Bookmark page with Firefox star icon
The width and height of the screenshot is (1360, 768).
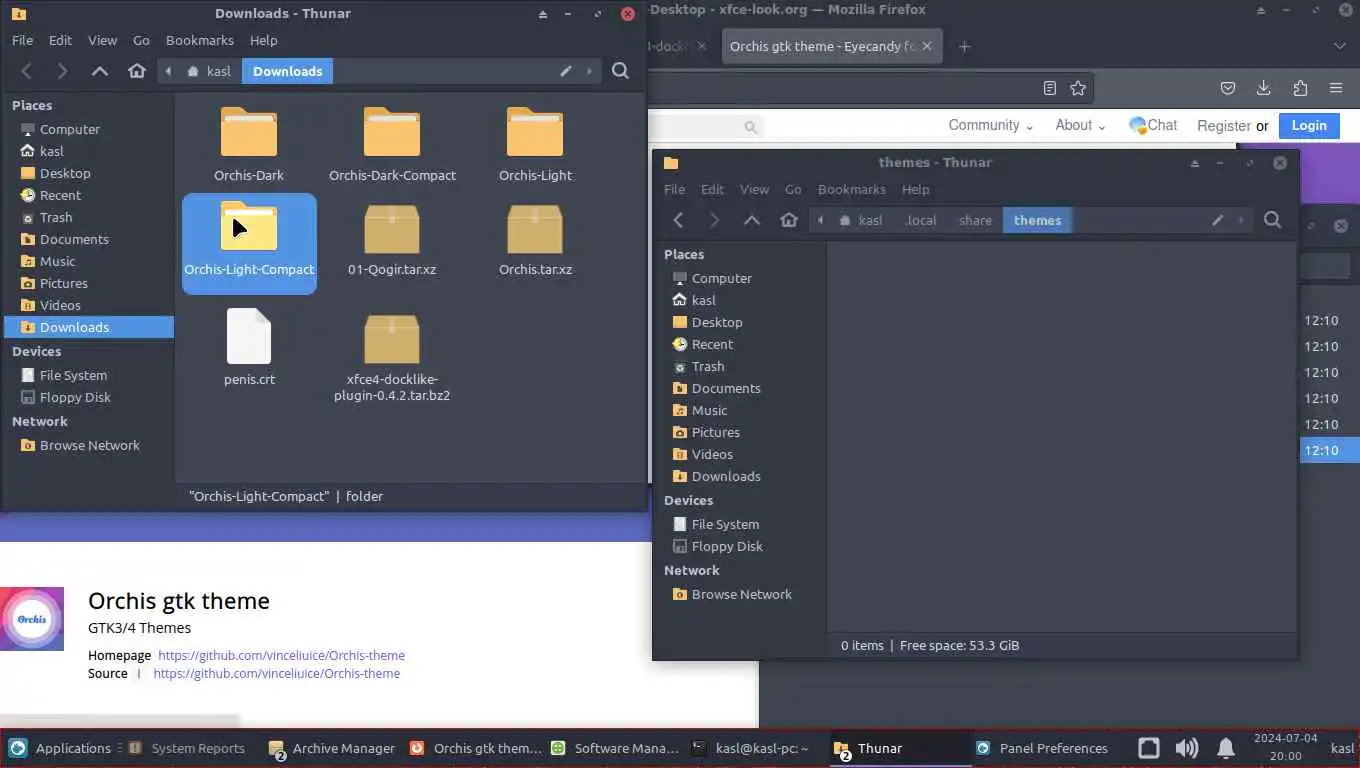[x=1078, y=88]
